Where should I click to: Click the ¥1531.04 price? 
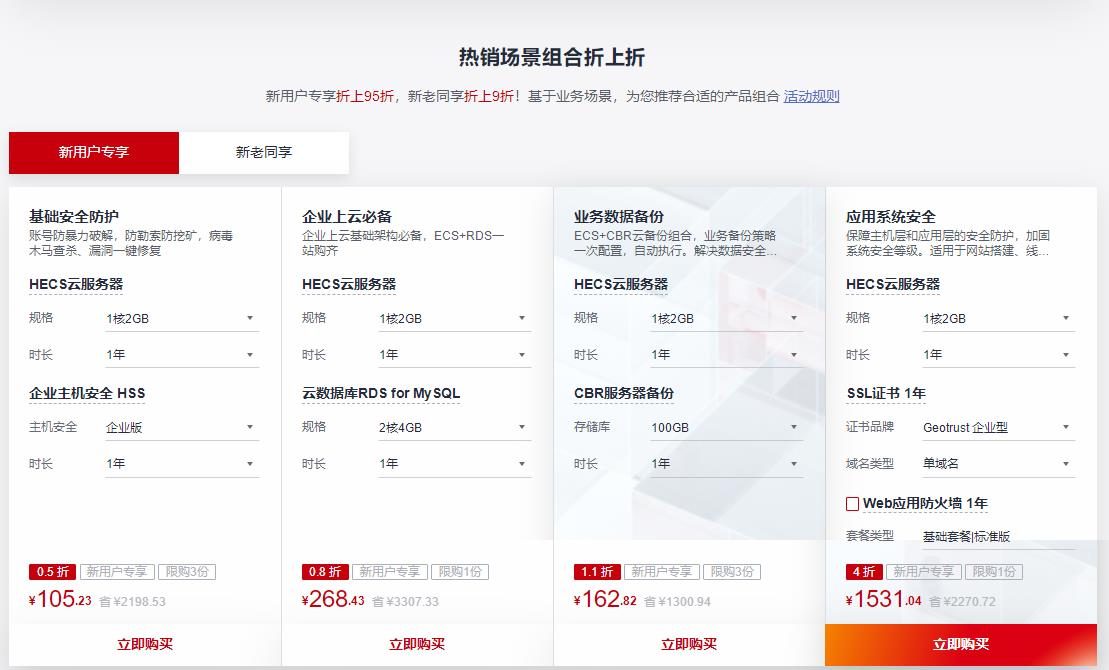(883, 599)
